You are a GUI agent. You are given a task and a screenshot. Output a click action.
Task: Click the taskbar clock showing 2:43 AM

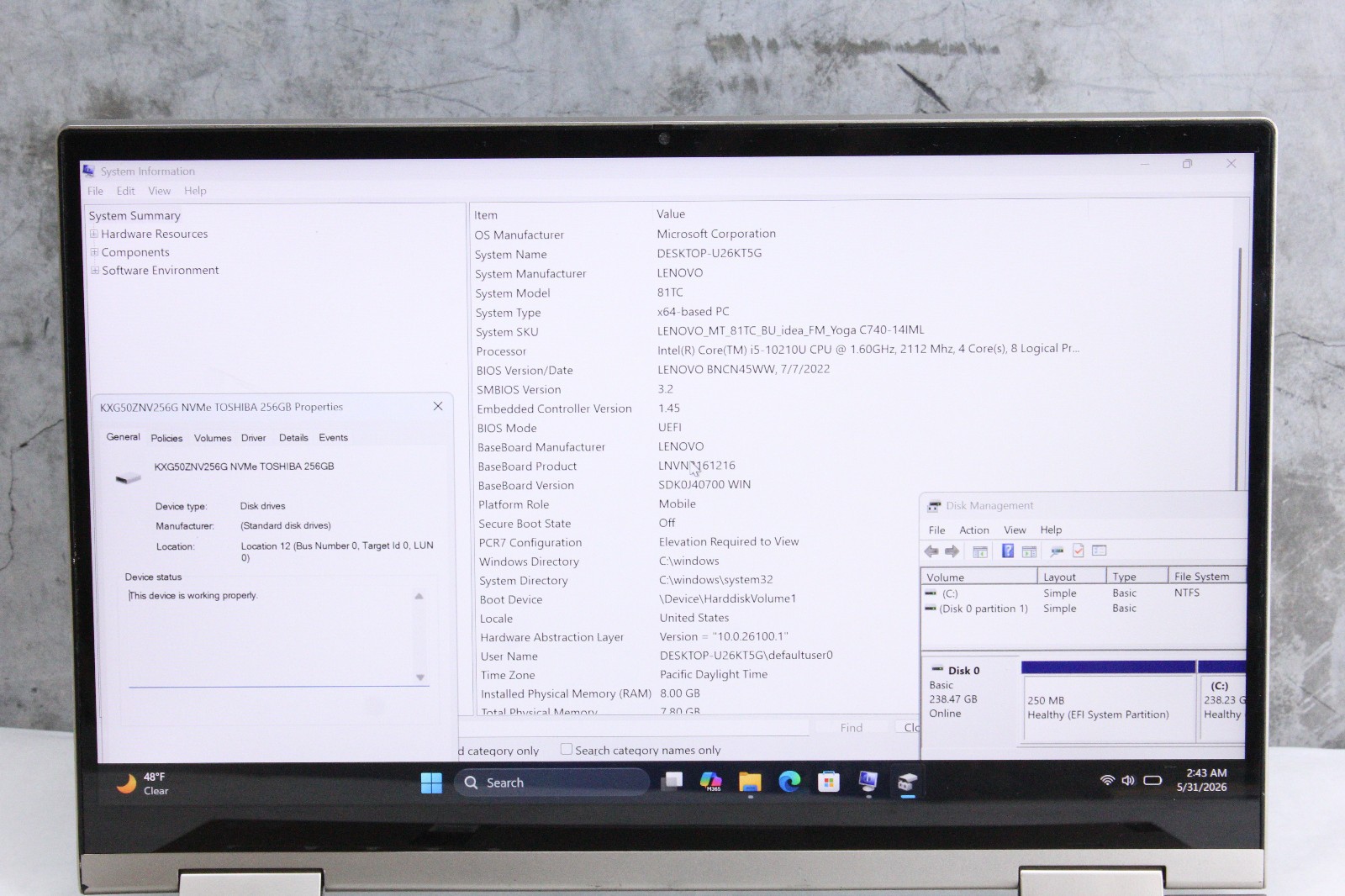click(1203, 780)
